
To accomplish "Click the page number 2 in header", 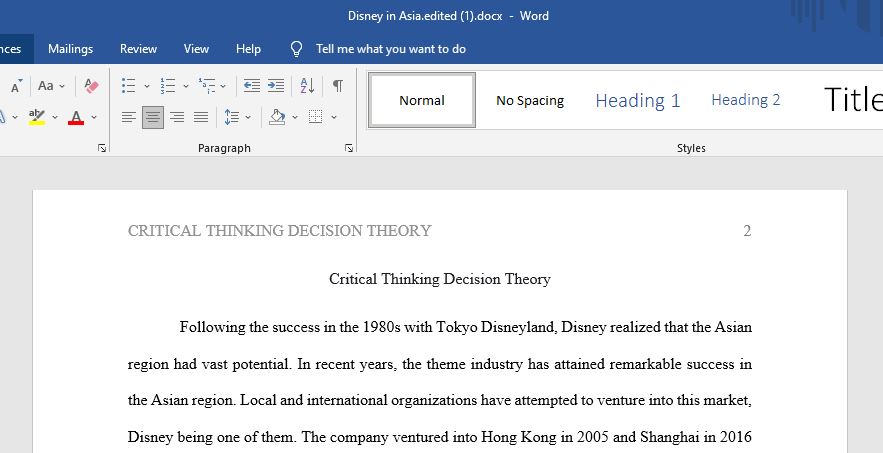I will [x=747, y=231].
